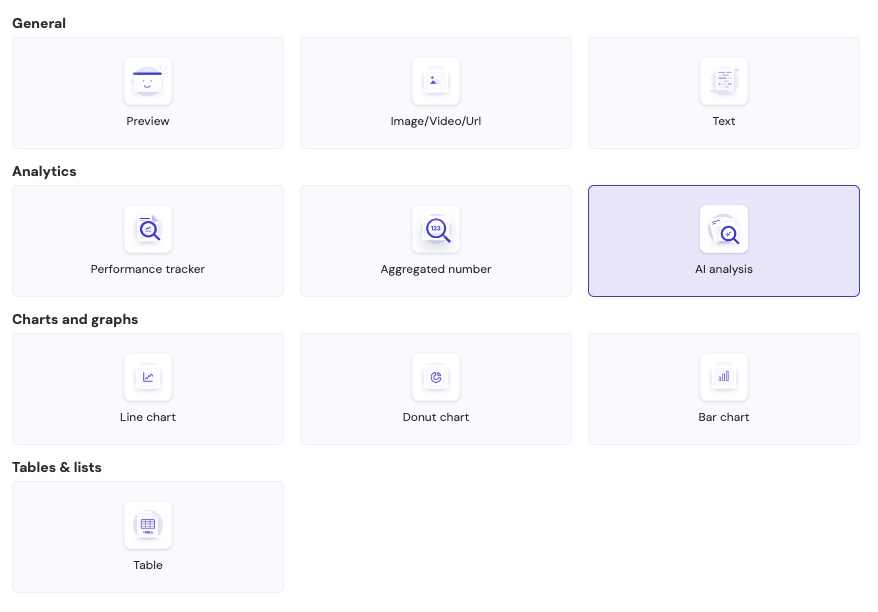Click the Performance tracker magnifier icon
The height and width of the screenshot is (612, 878).
148,229
